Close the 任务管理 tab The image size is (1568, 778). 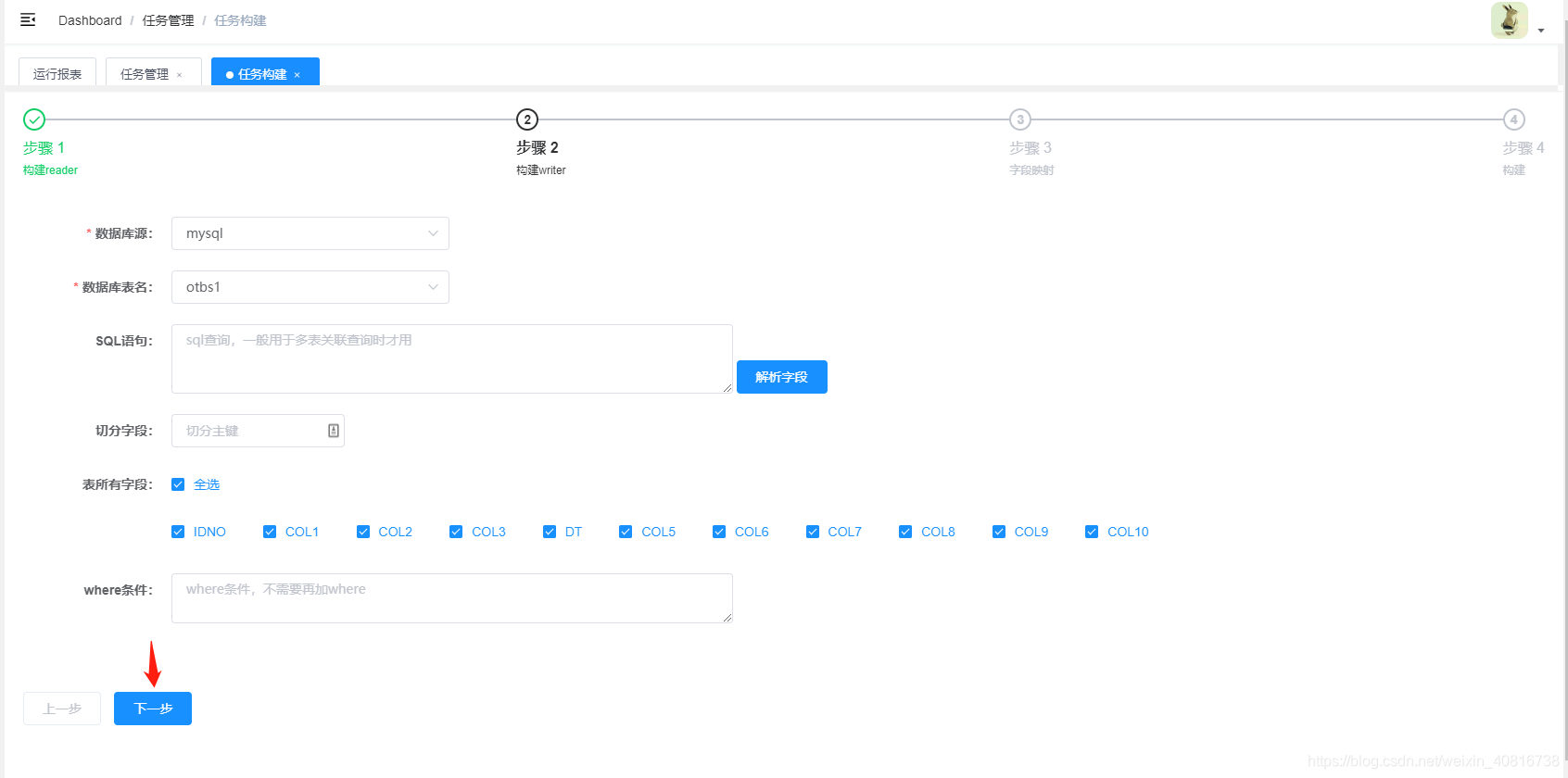tap(180, 75)
